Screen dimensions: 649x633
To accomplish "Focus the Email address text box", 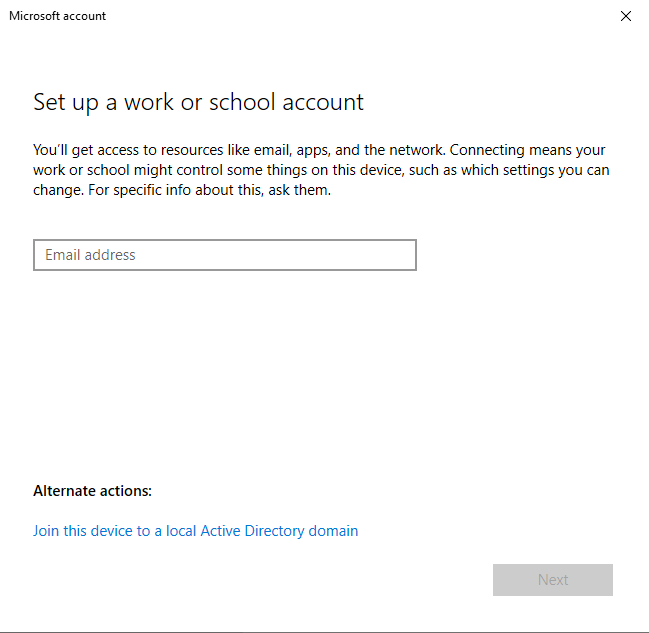I will 224,255.
